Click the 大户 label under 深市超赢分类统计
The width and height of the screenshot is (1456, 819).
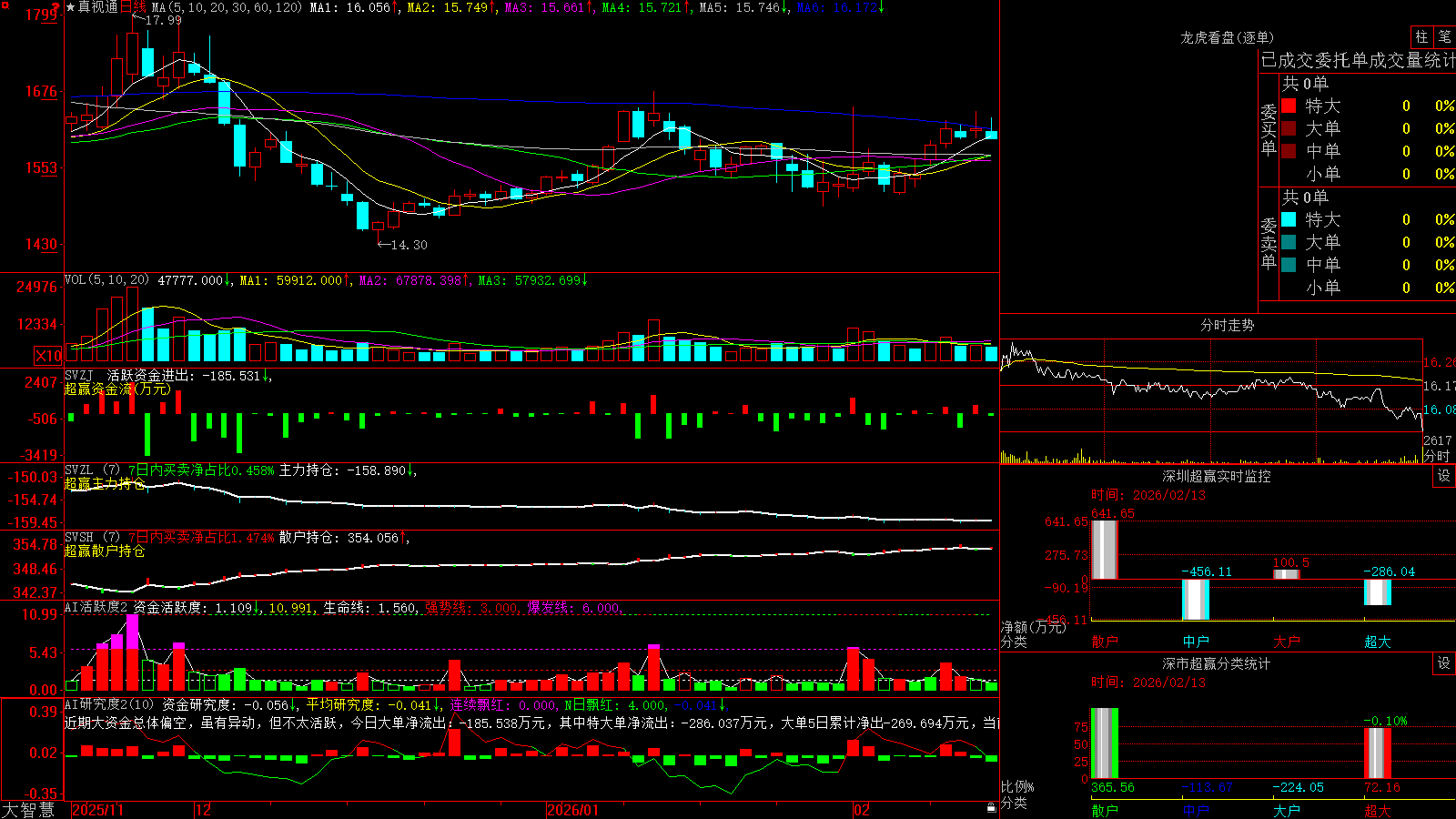tap(1287, 810)
